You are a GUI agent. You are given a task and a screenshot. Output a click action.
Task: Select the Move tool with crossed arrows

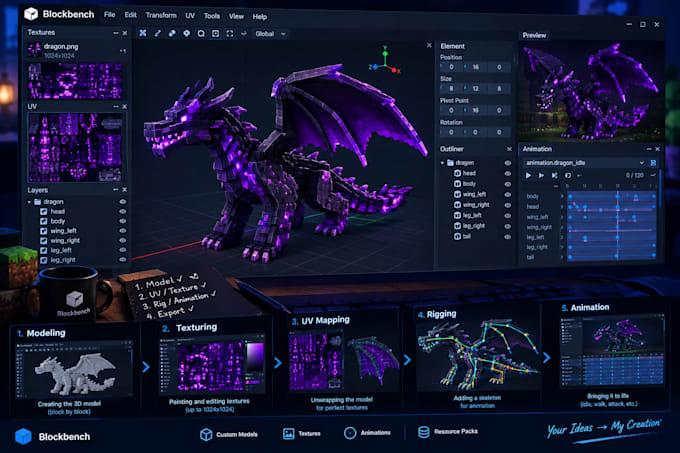click(143, 33)
